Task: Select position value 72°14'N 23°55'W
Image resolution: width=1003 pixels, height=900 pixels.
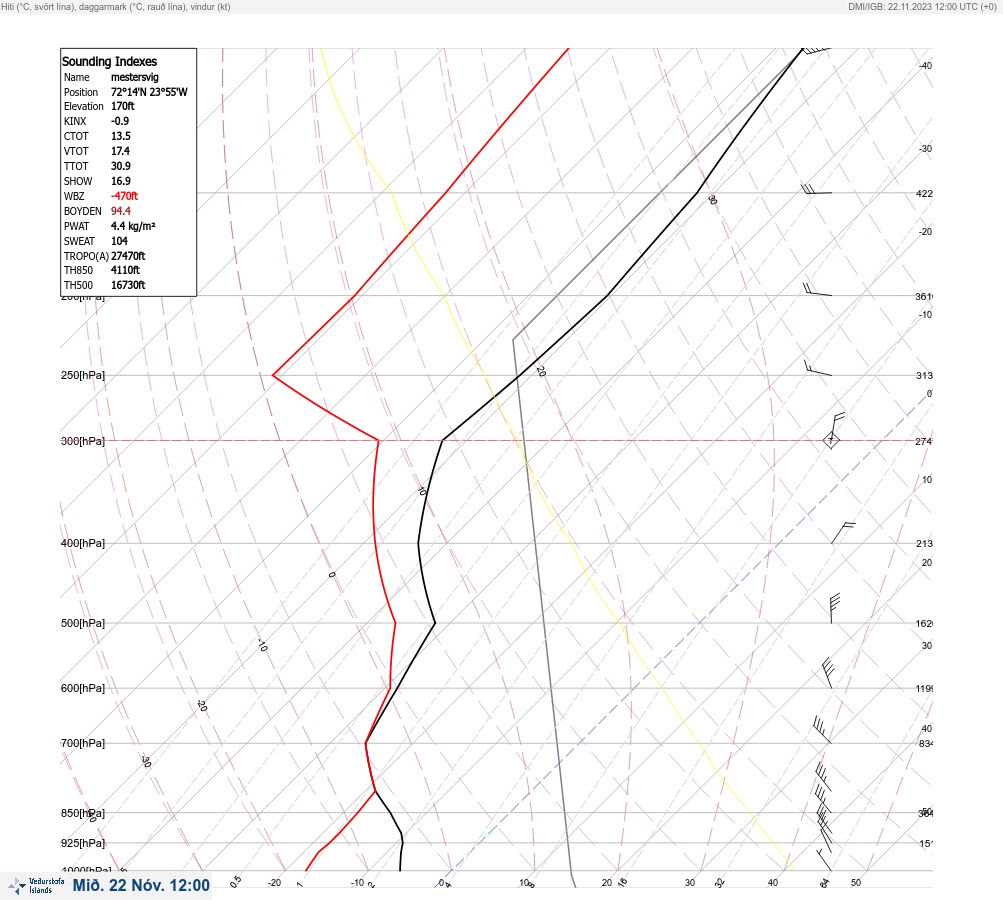Action: click(x=149, y=92)
